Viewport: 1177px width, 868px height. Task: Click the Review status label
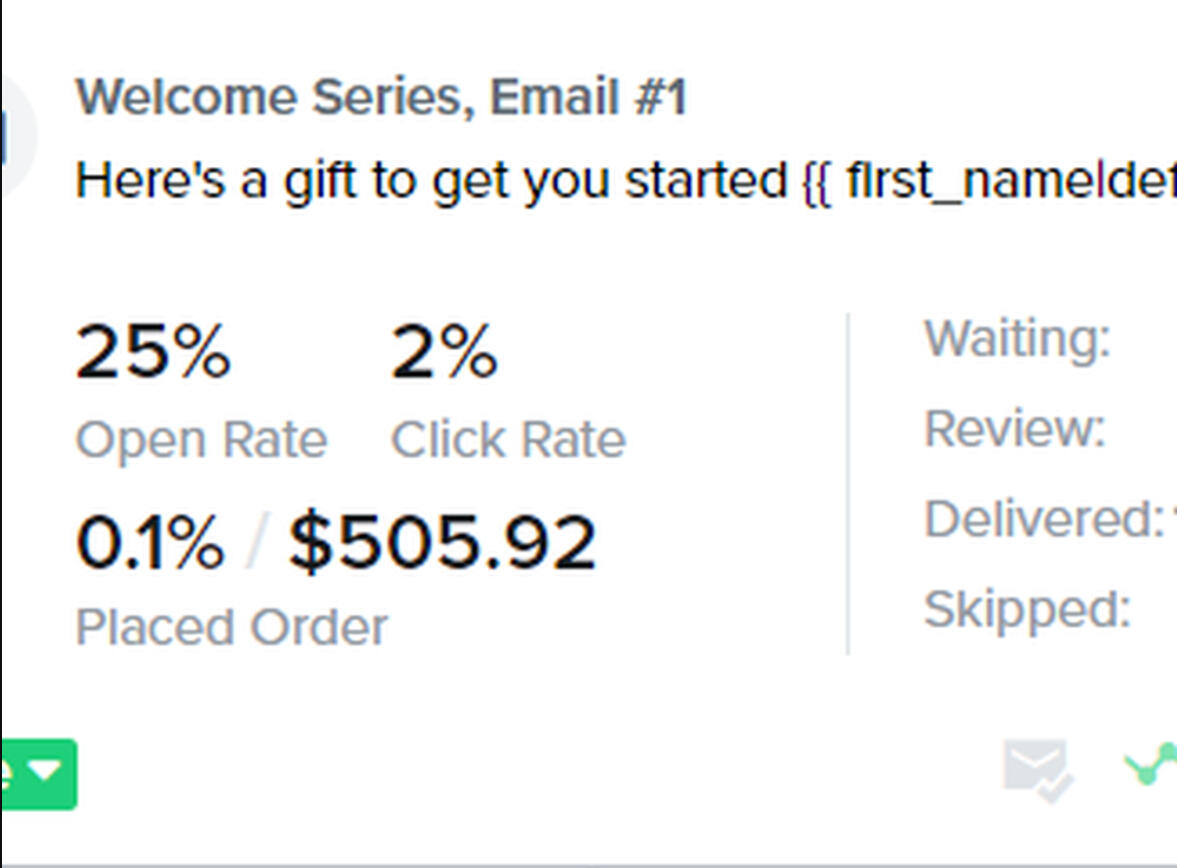click(x=1014, y=429)
